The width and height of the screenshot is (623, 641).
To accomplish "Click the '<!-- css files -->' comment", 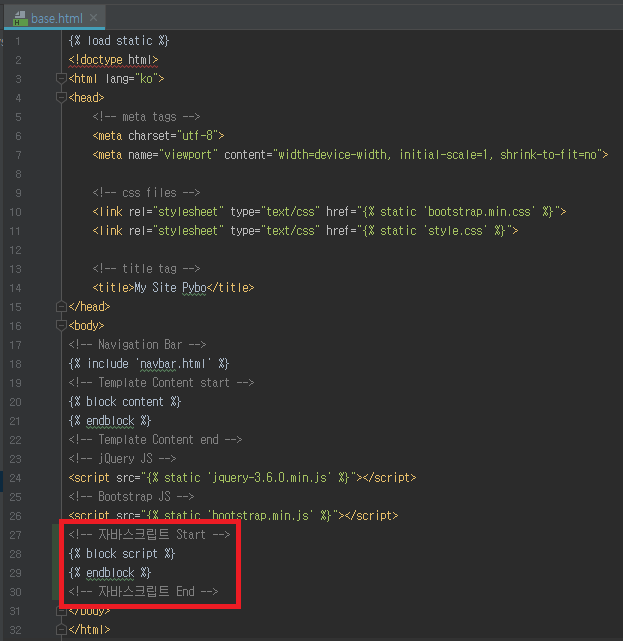I will (x=146, y=193).
